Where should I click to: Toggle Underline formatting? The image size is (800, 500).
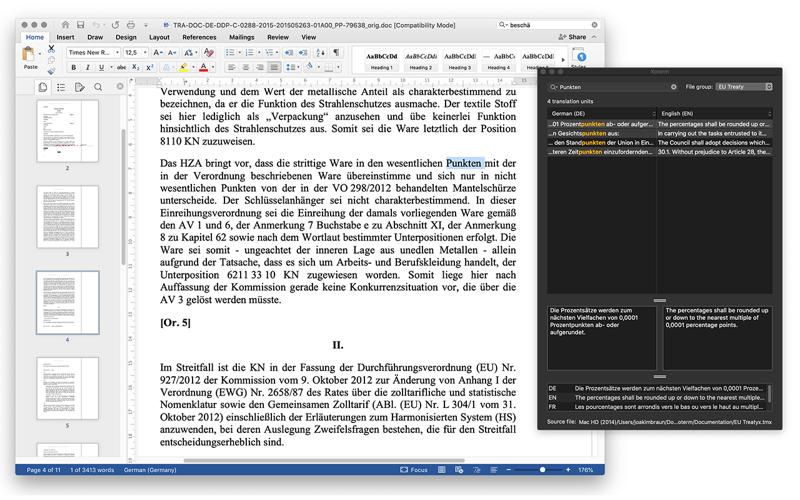(101, 67)
